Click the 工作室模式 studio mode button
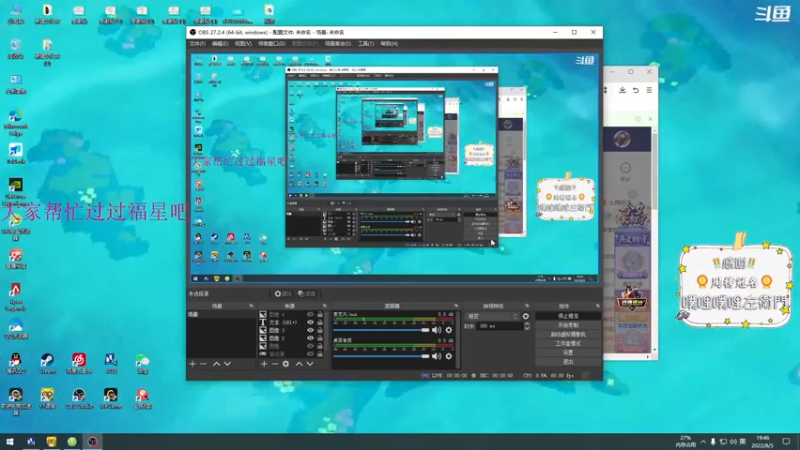The height and width of the screenshot is (450, 800). [x=568, y=343]
